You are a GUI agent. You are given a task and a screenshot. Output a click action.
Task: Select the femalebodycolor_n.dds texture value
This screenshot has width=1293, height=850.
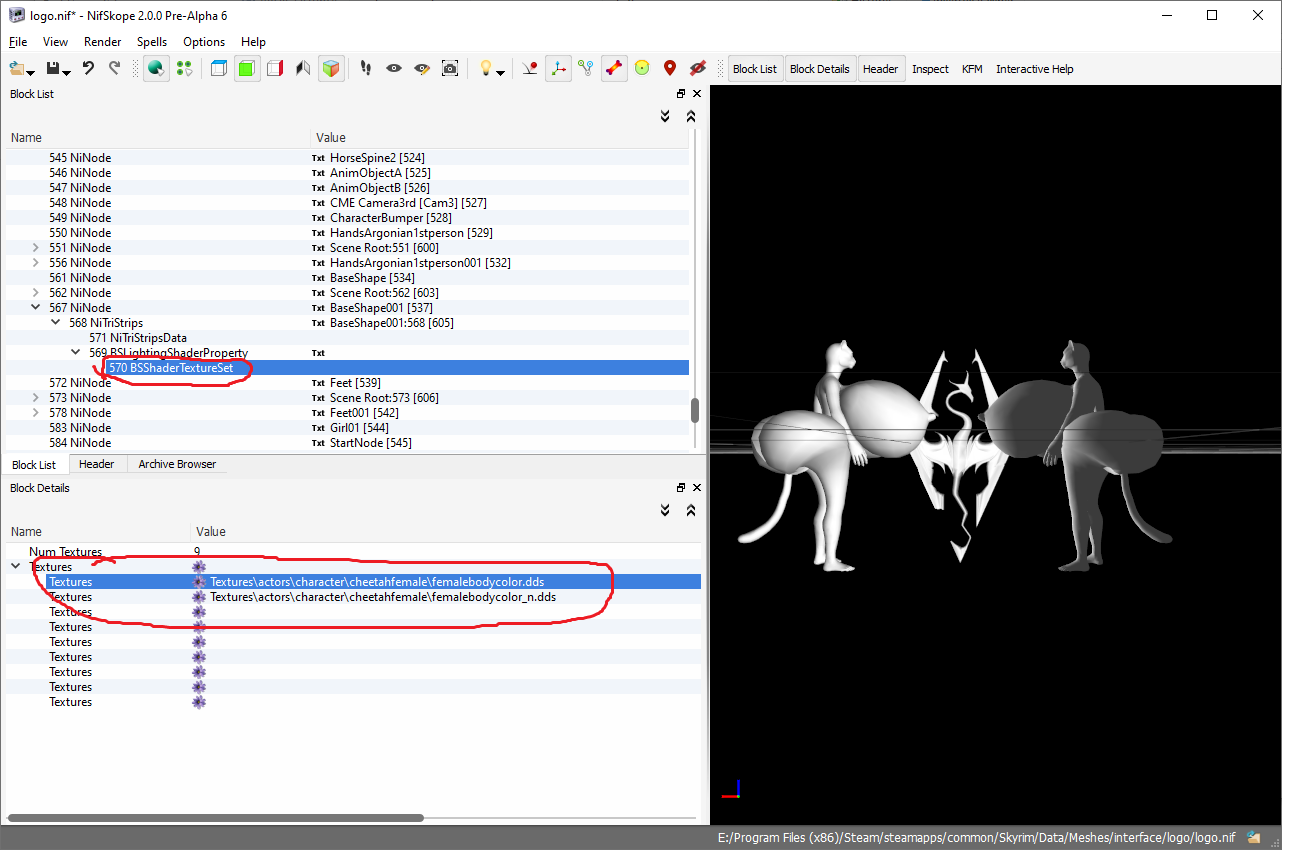coord(383,597)
